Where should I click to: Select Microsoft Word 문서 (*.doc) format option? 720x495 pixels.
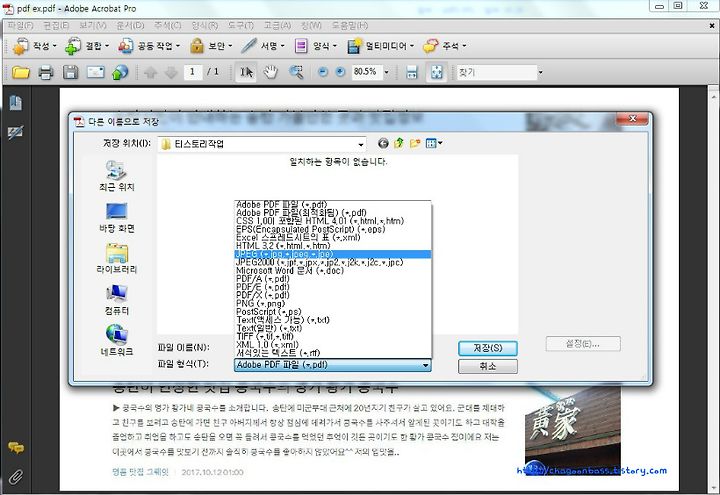(333, 270)
